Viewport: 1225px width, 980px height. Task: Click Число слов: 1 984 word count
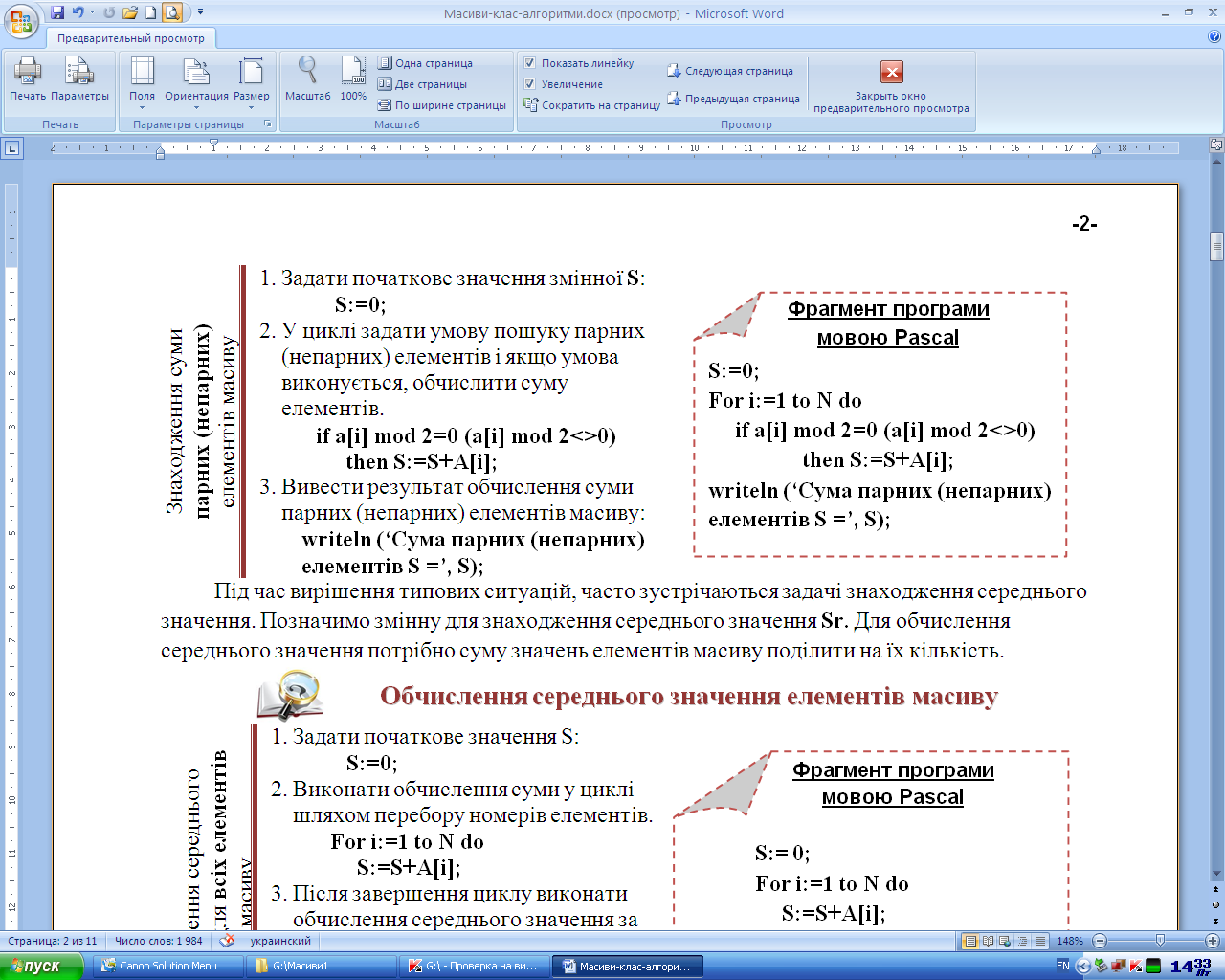click(x=159, y=941)
